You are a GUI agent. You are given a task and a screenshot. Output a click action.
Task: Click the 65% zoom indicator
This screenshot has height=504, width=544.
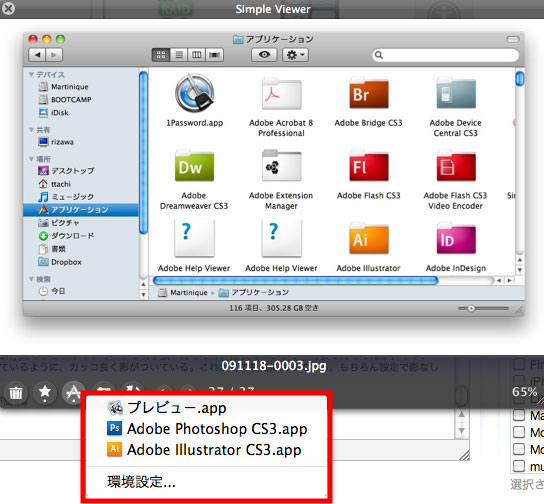click(525, 392)
